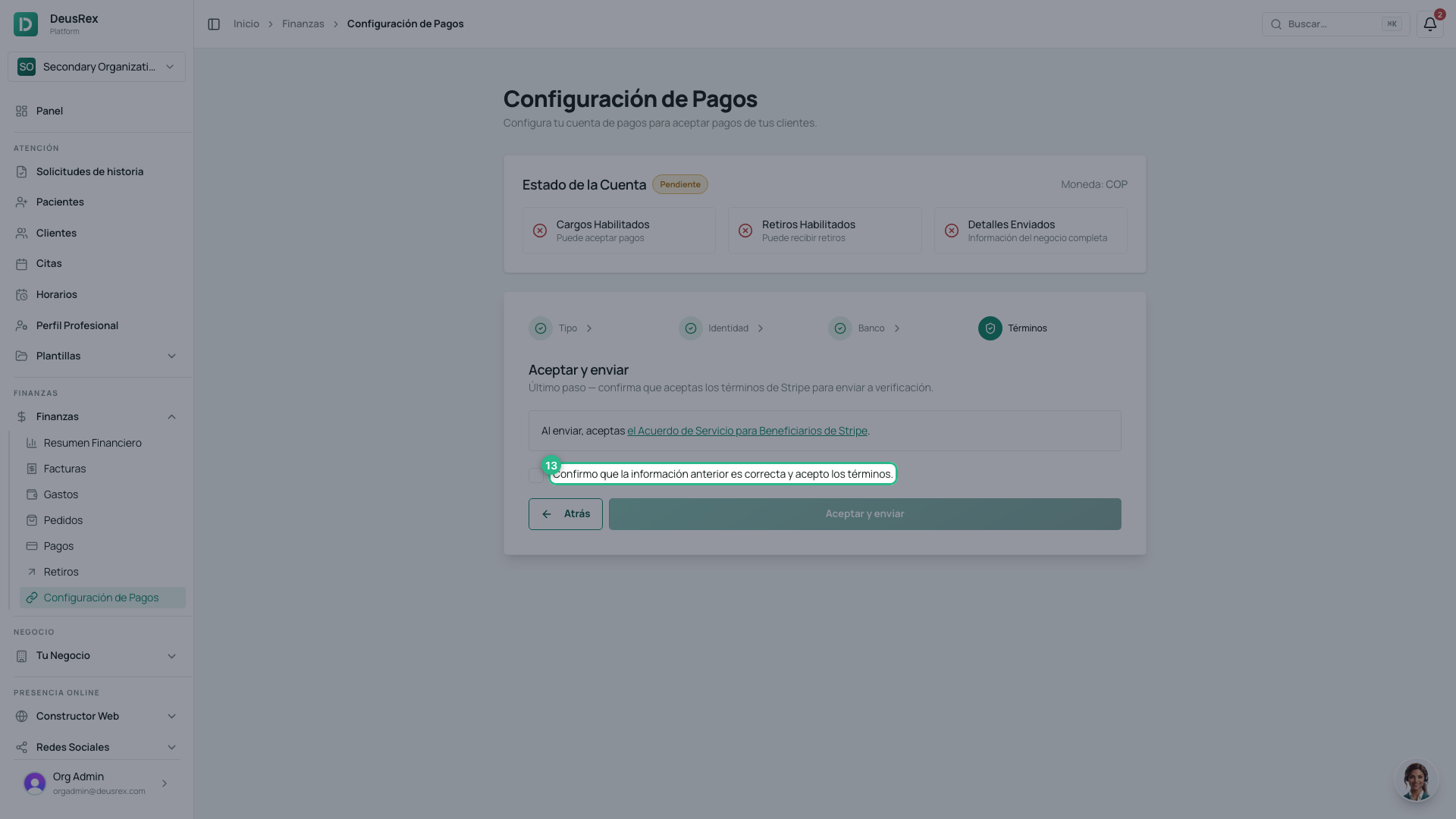Open the Stripe service agreement link
1456x819 pixels.
747,431
